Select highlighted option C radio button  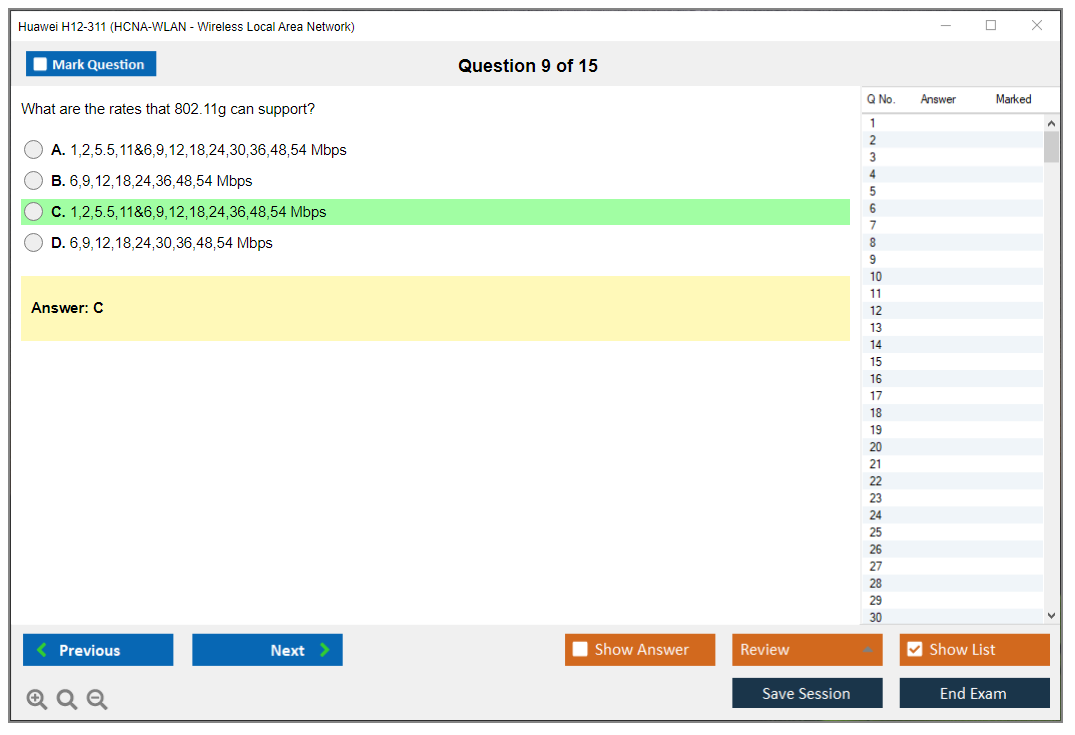pyautogui.click(x=34, y=212)
